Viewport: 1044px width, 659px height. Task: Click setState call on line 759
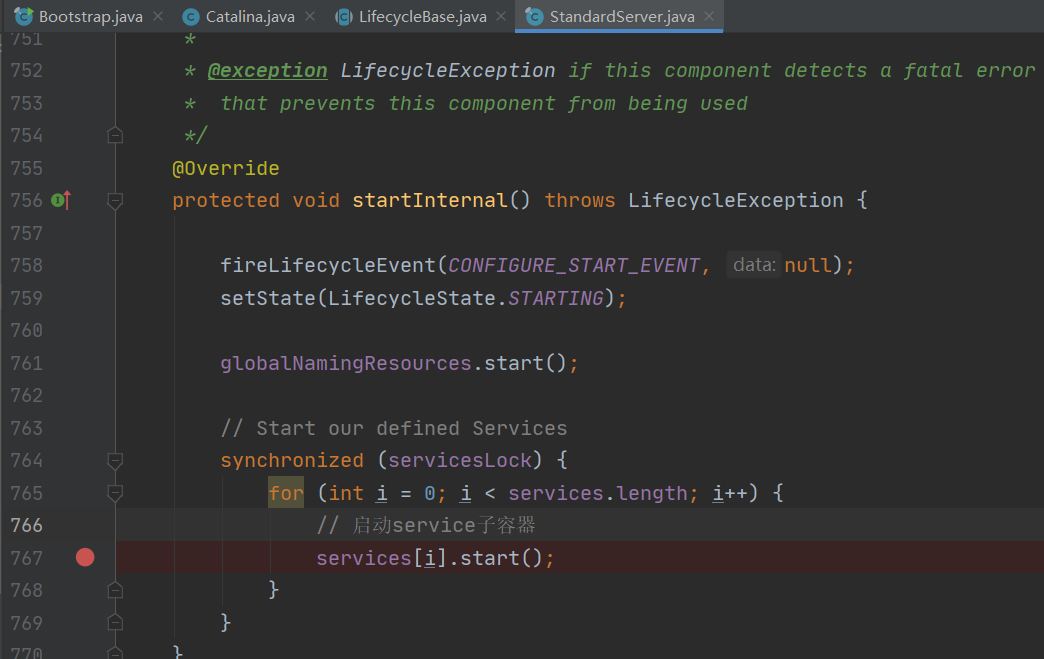[x=268, y=298]
